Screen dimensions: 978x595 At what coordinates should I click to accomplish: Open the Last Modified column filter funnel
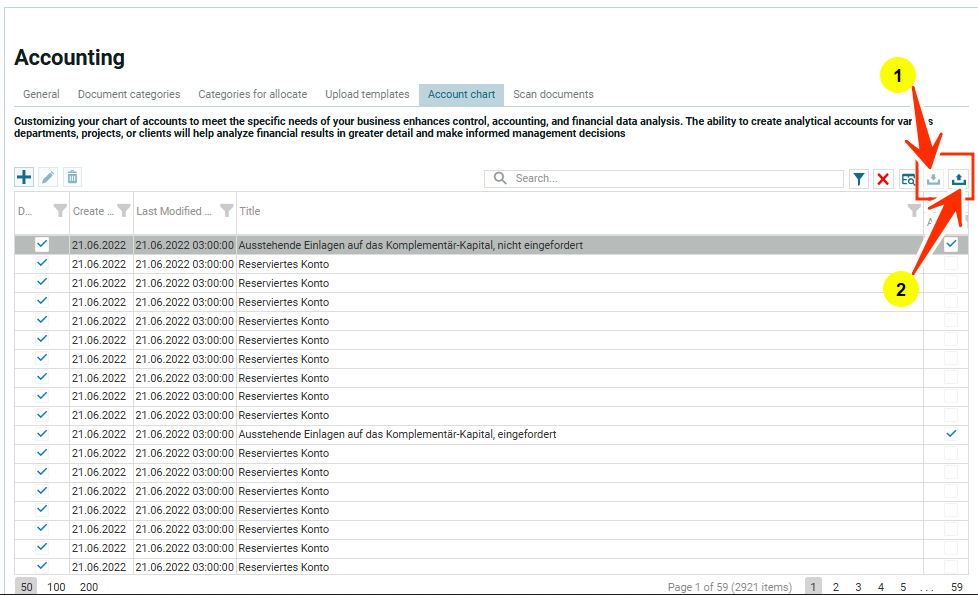(x=226, y=211)
